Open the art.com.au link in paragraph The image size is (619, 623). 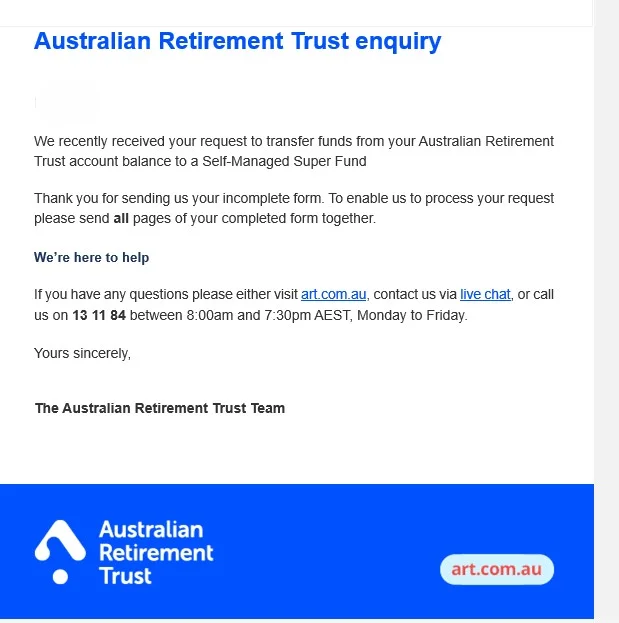tap(333, 294)
